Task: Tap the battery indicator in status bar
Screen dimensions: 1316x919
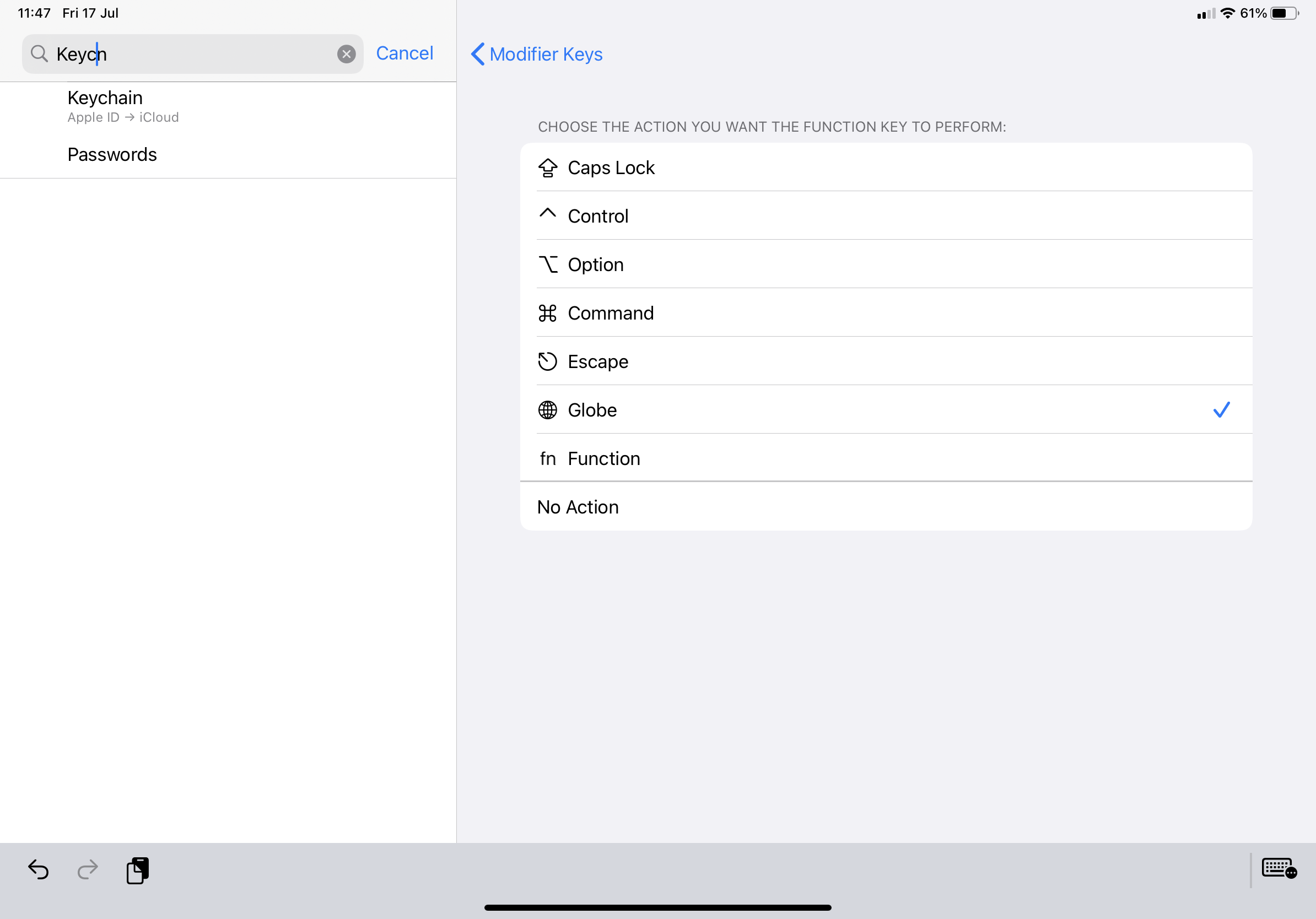Action: point(1284,13)
